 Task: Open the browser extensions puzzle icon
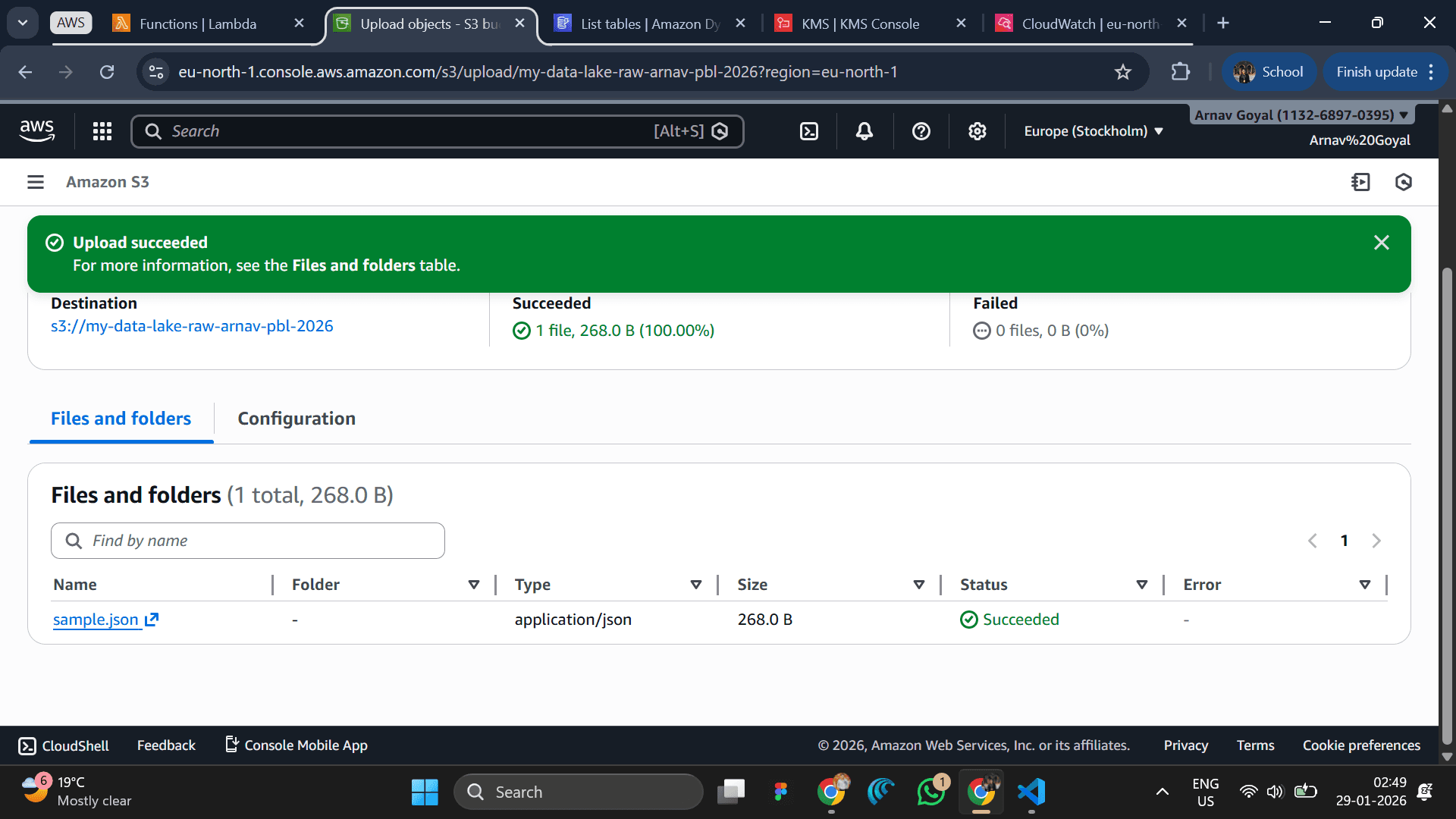click(1181, 72)
